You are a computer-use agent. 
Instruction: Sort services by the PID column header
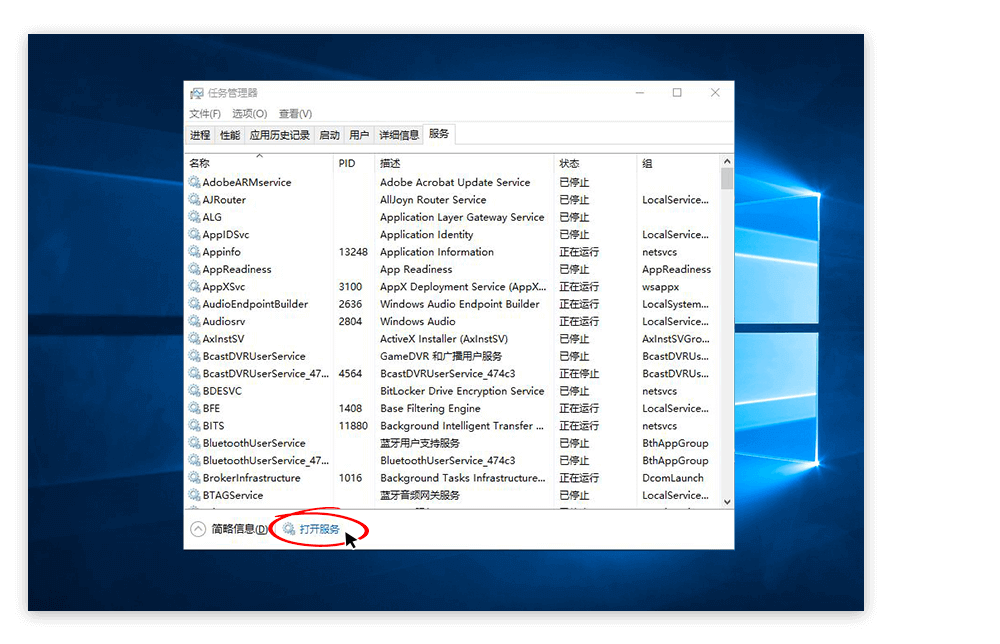352,162
